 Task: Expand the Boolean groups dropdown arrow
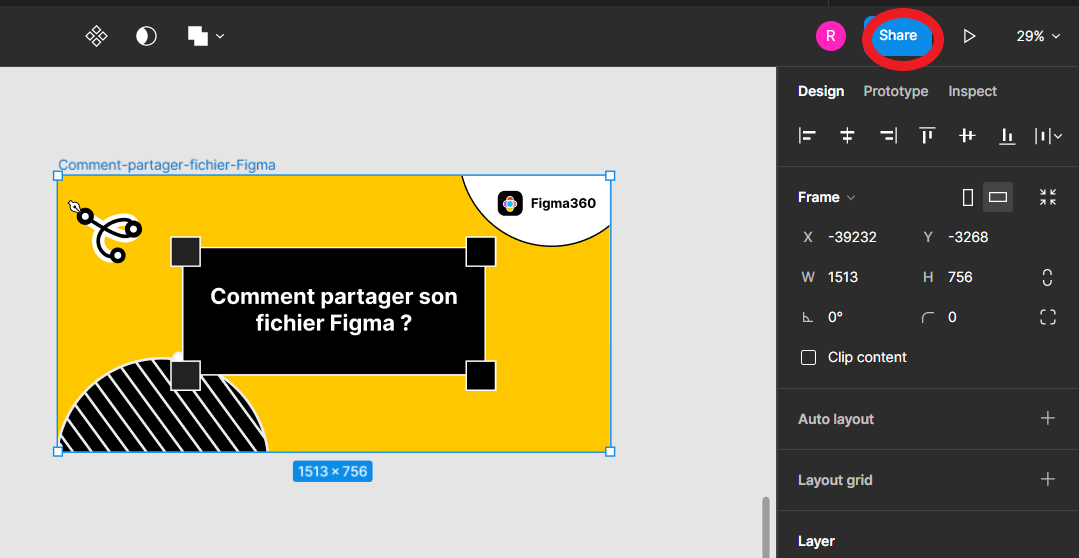pyautogui.click(x=220, y=36)
